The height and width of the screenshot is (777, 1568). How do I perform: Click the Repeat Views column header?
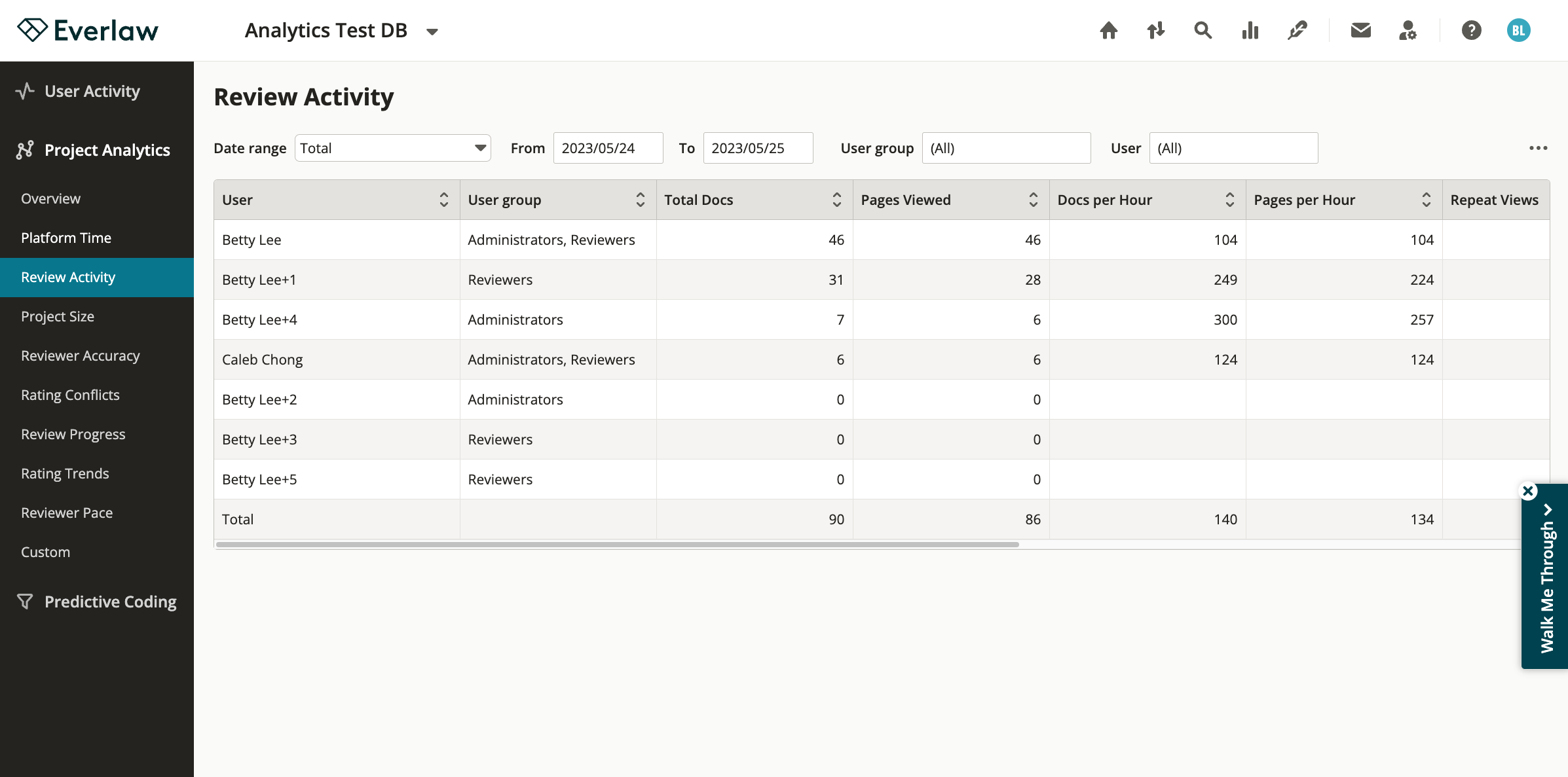tap(1496, 200)
